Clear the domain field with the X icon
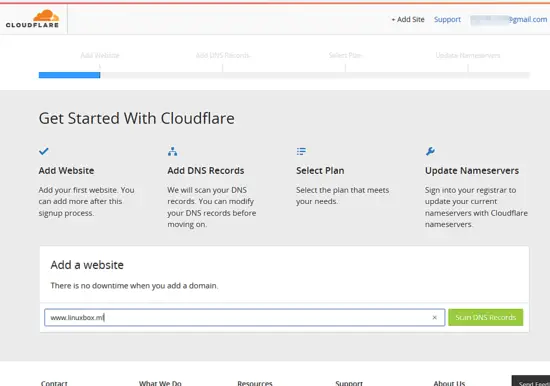Screen dimensions: 550x386 (435, 318)
